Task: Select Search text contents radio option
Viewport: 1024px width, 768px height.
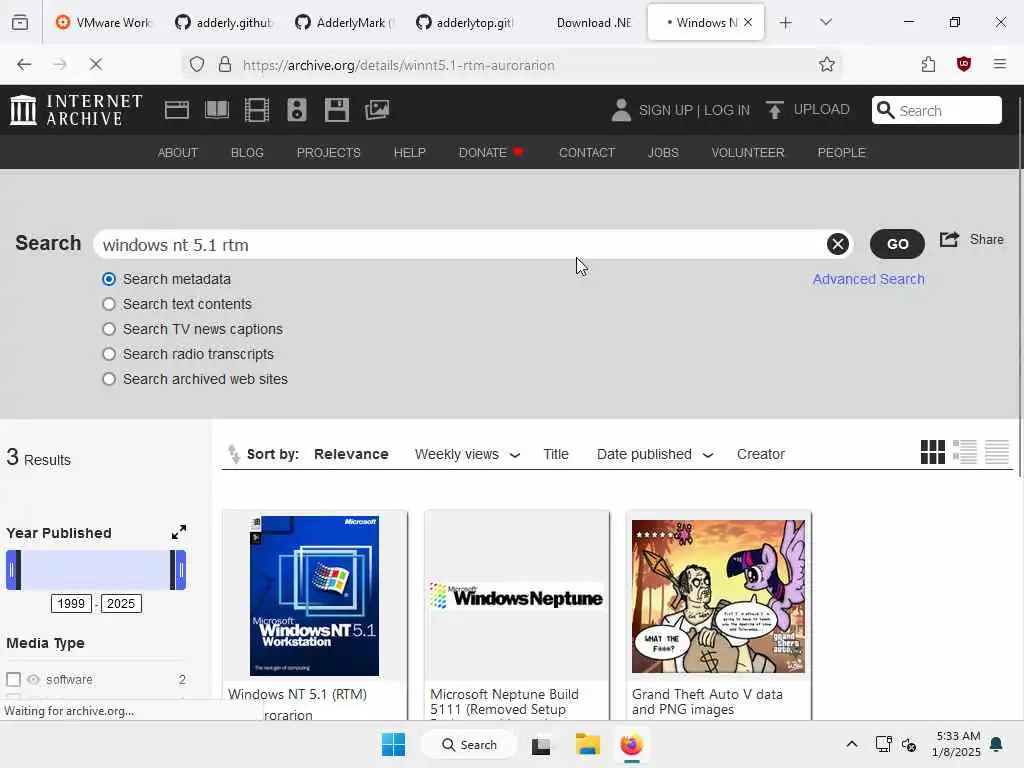Action: tap(109, 304)
